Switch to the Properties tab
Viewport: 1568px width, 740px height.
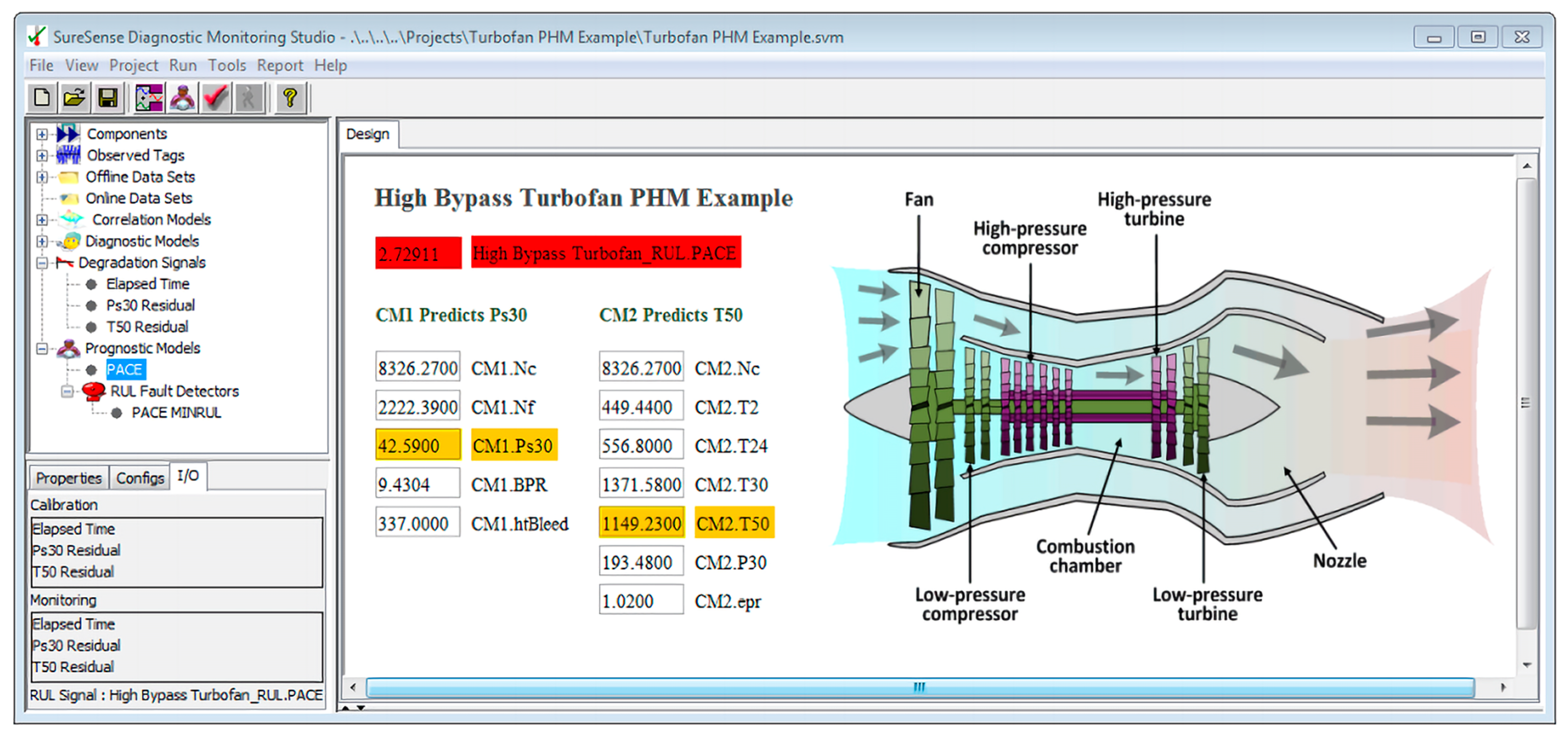pyautogui.click(x=69, y=478)
